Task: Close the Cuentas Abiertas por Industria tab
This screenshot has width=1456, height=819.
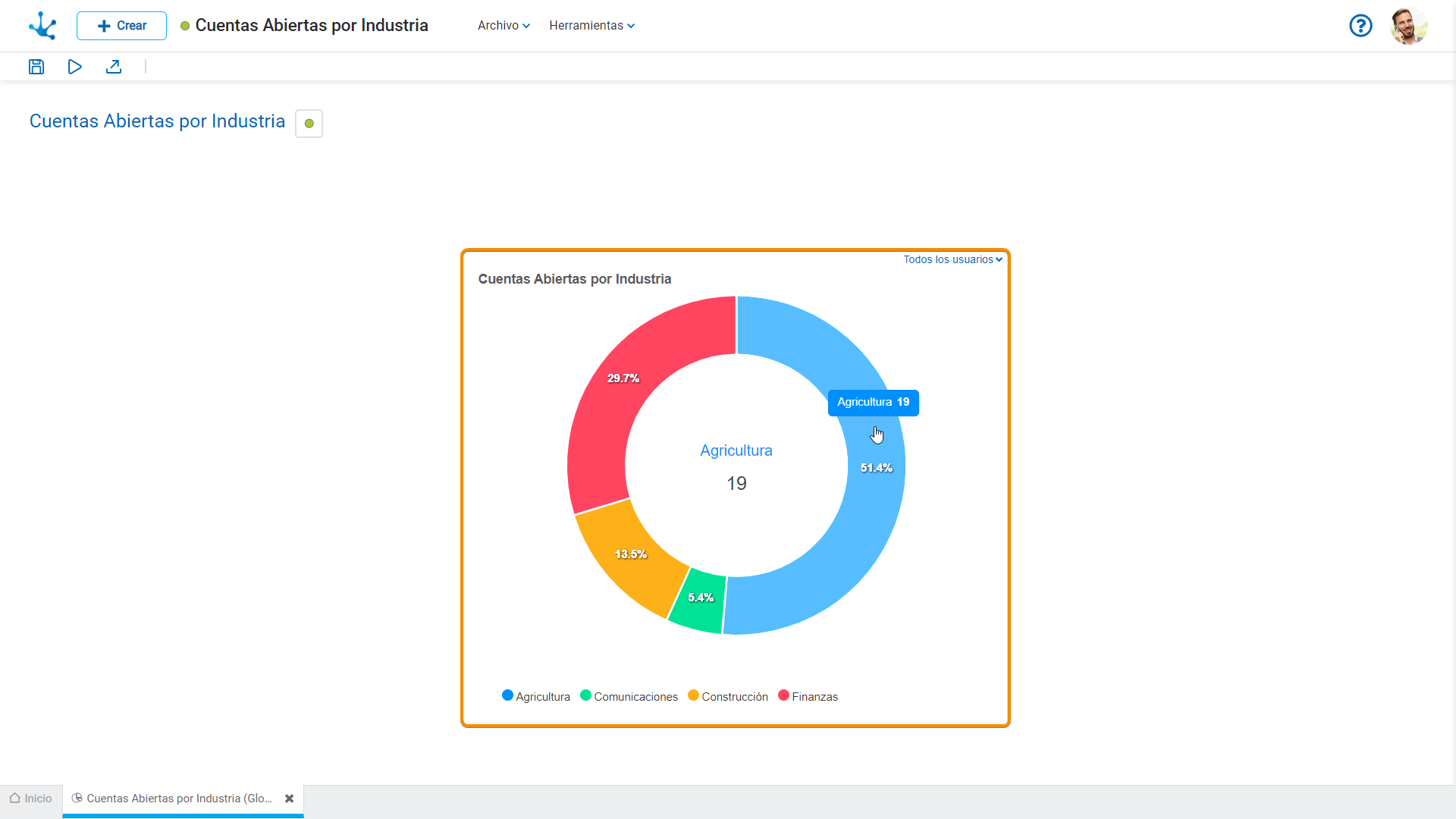Action: click(289, 799)
